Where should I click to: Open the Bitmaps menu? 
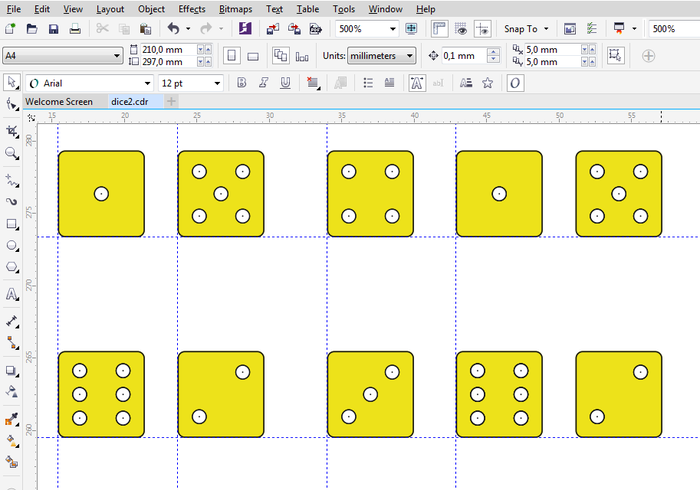(236, 8)
